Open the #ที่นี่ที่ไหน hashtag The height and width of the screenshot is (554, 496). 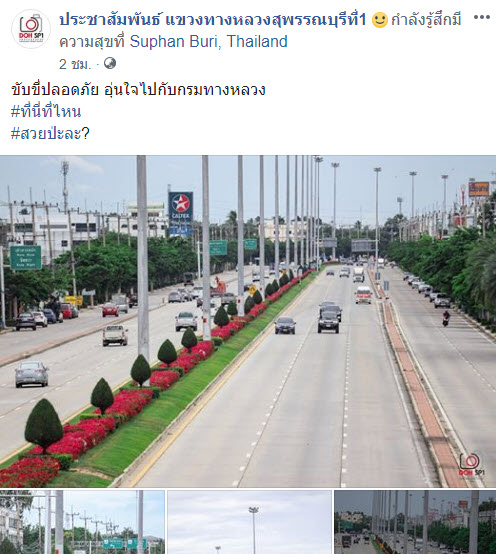pyautogui.click(x=46, y=111)
